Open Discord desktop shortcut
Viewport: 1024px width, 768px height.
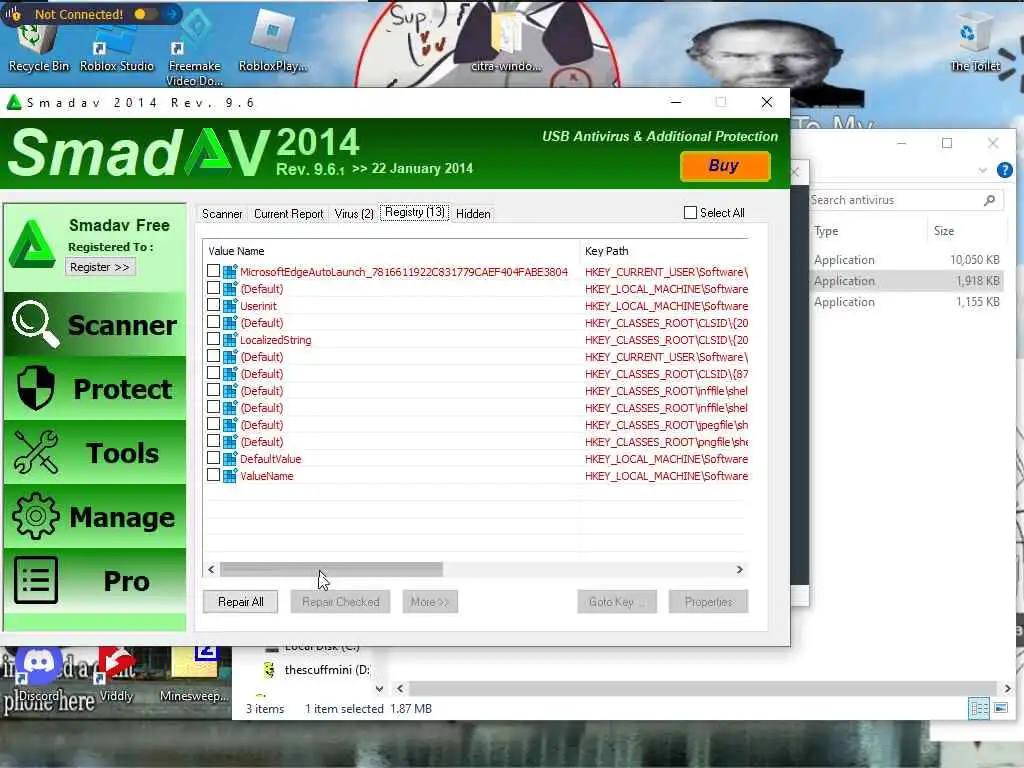38,674
